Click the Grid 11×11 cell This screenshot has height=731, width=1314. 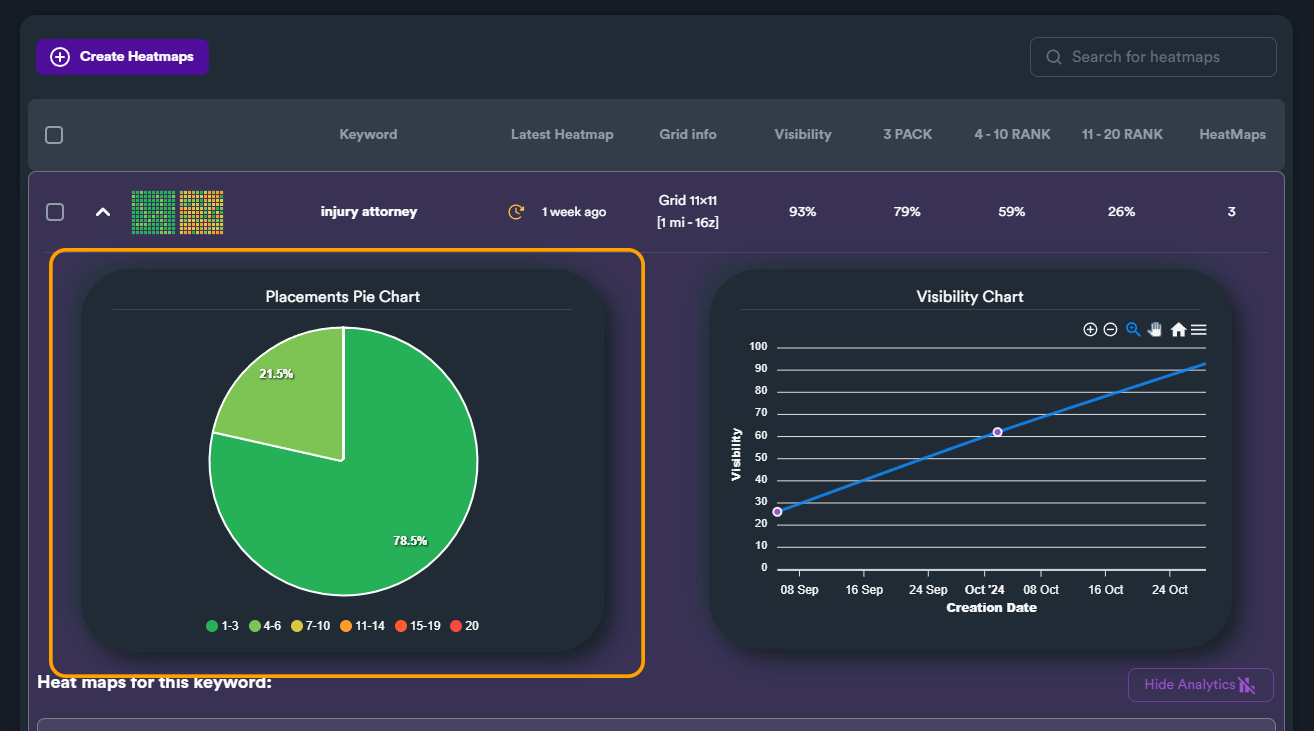point(688,212)
